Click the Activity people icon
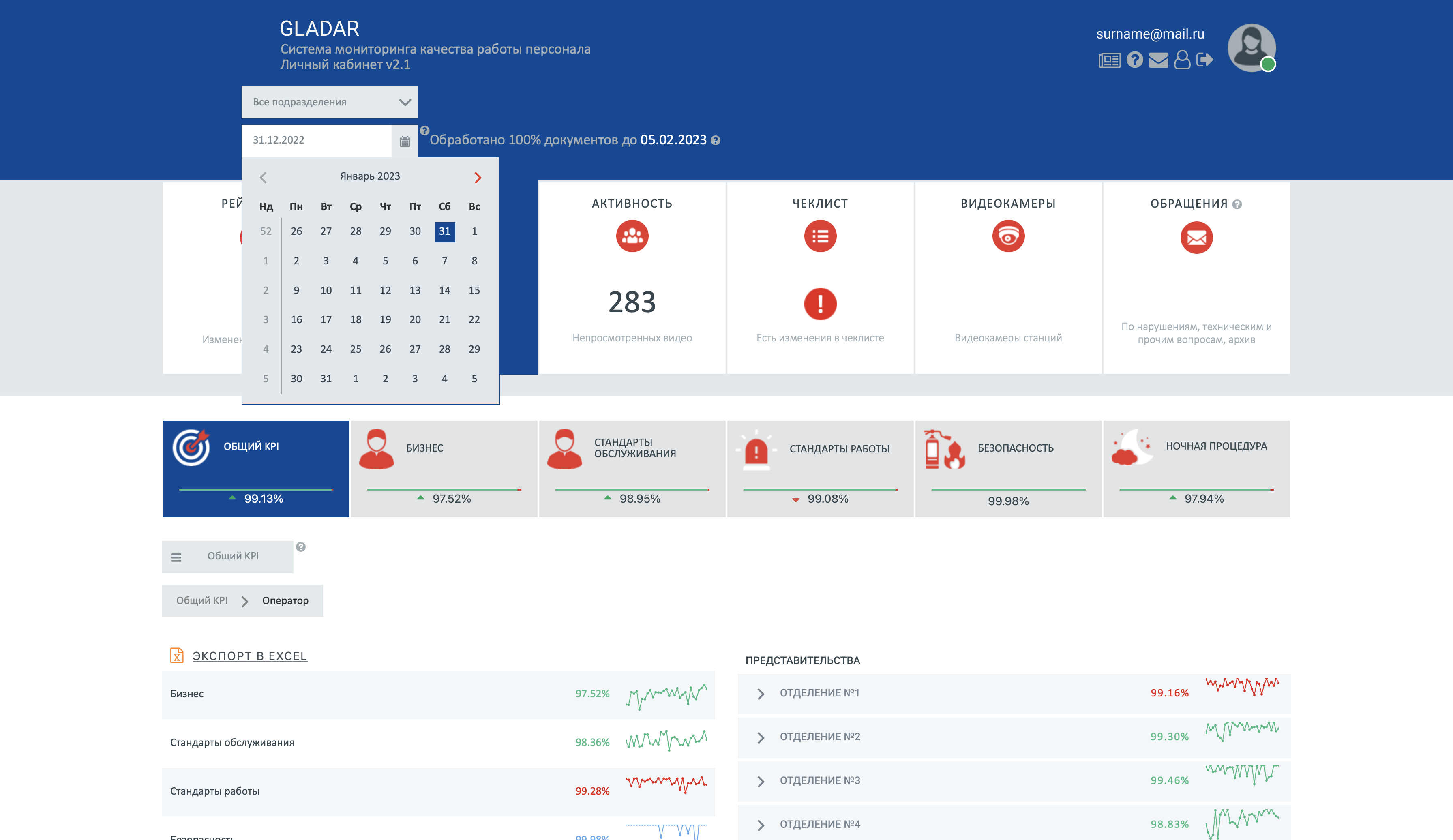1453x840 pixels. [x=632, y=236]
